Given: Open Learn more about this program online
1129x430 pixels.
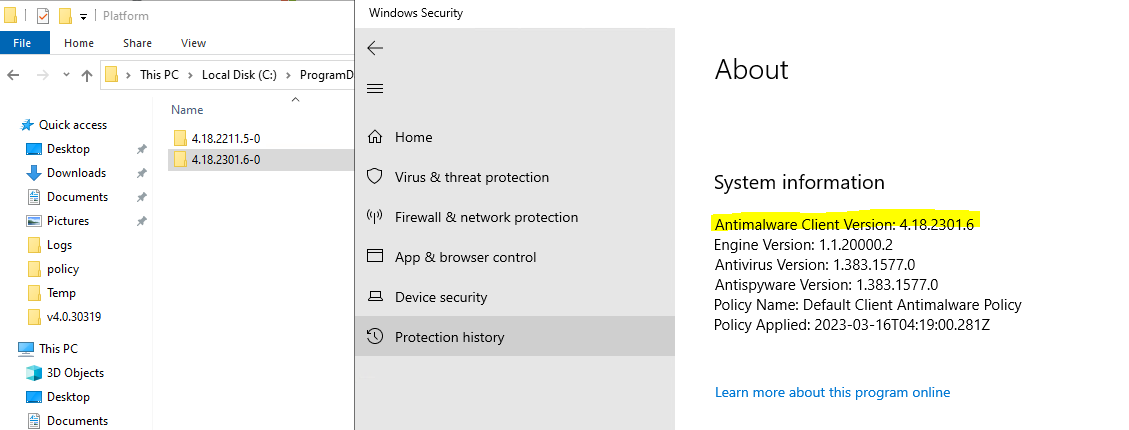Looking at the screenshot, I should coord(832,393).
